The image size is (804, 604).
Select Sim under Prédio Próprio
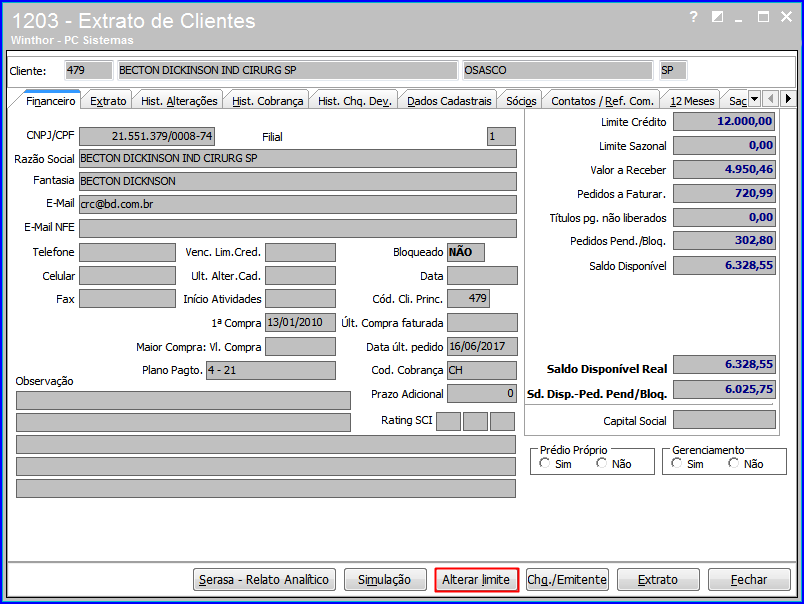[x=545, y=464]
